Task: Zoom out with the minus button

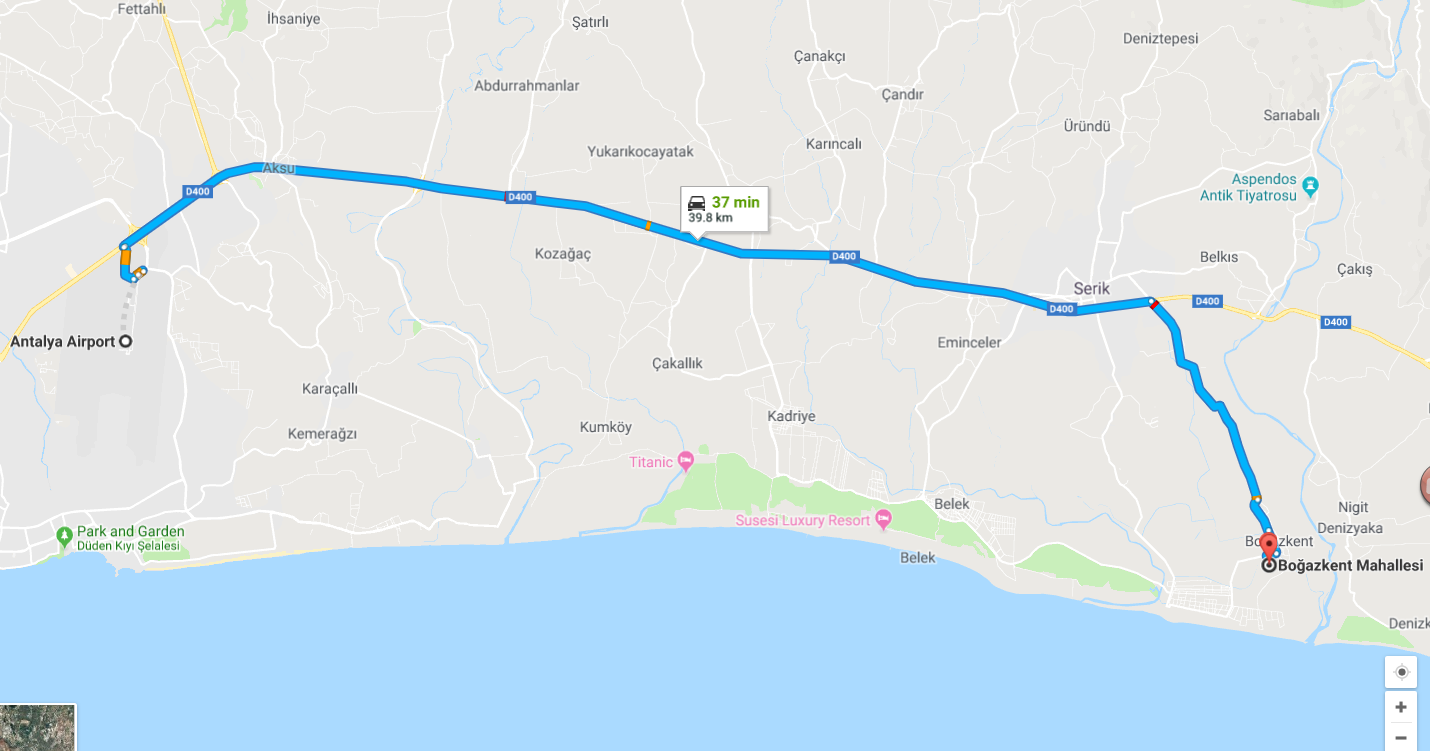Action: (x=1401, y=738)
